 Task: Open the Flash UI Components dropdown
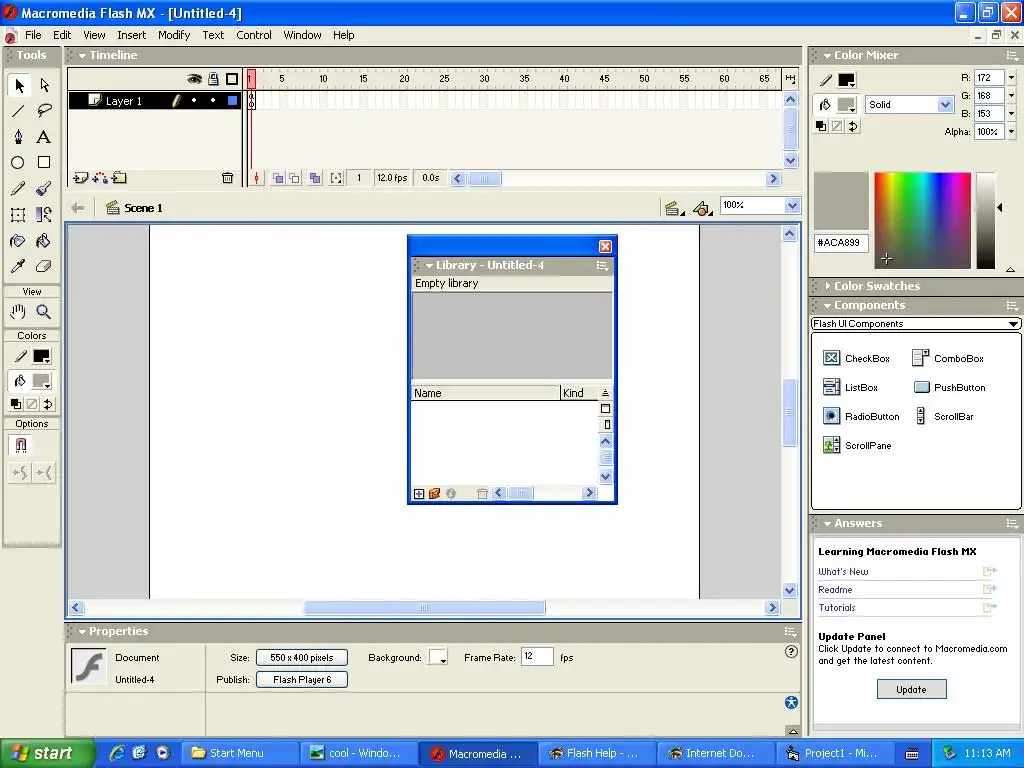point(916,324)
